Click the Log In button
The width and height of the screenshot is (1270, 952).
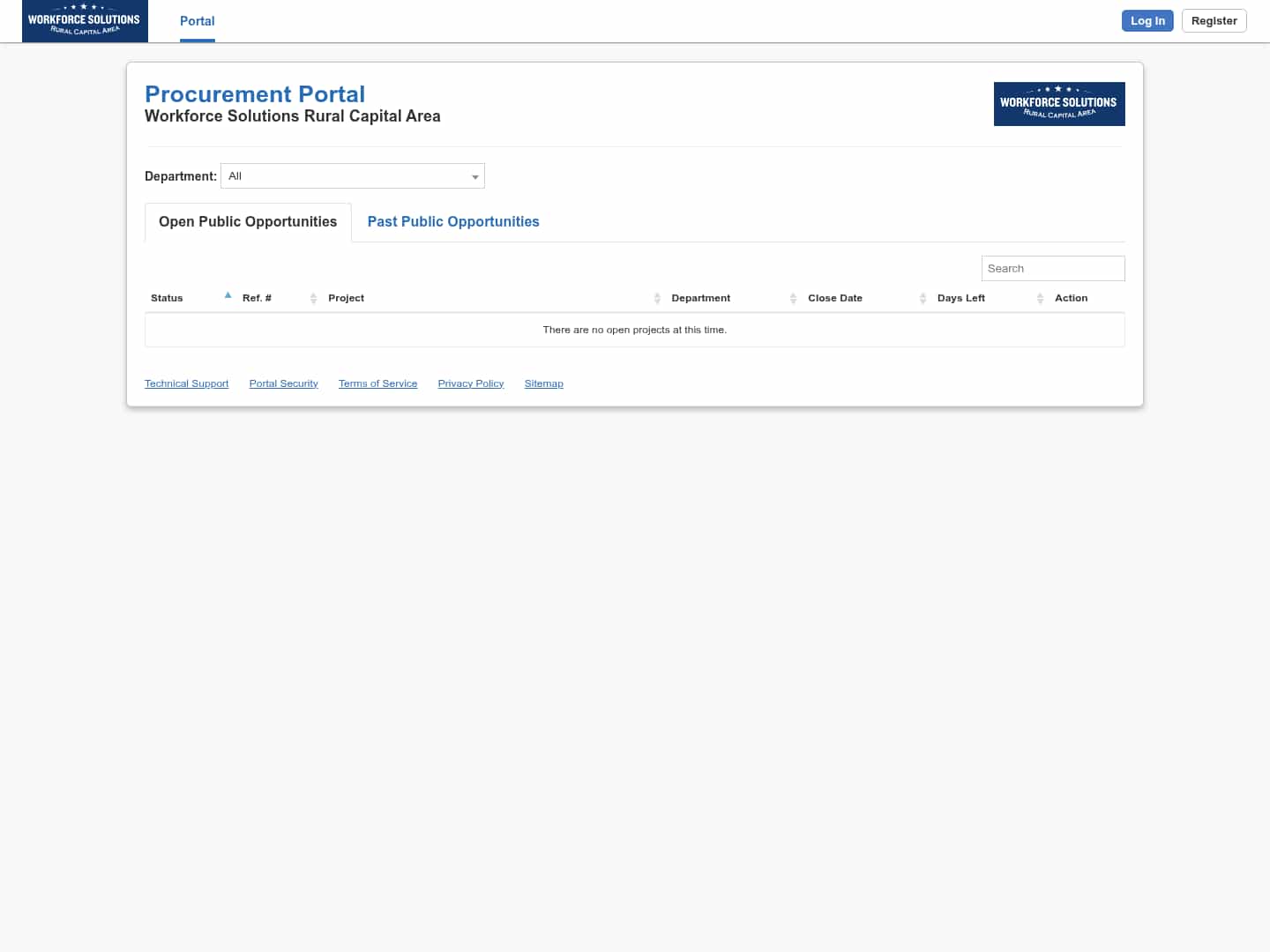(x=1147, y=20)
